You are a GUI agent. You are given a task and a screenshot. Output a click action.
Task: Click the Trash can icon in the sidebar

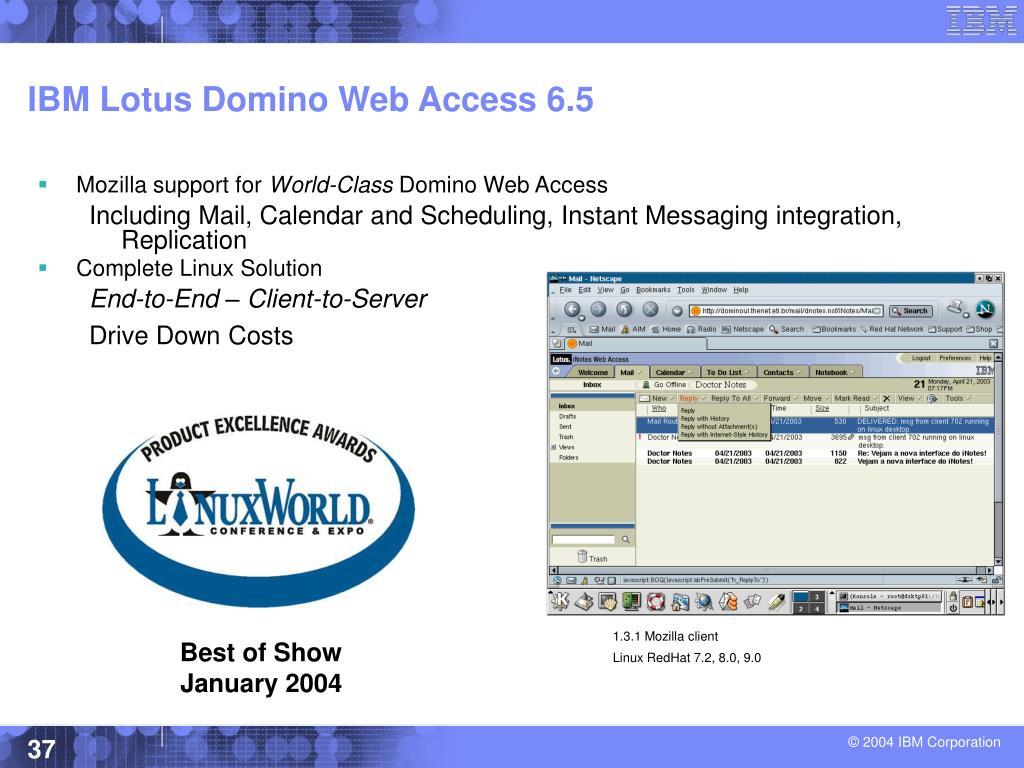[x=582, y=556]
